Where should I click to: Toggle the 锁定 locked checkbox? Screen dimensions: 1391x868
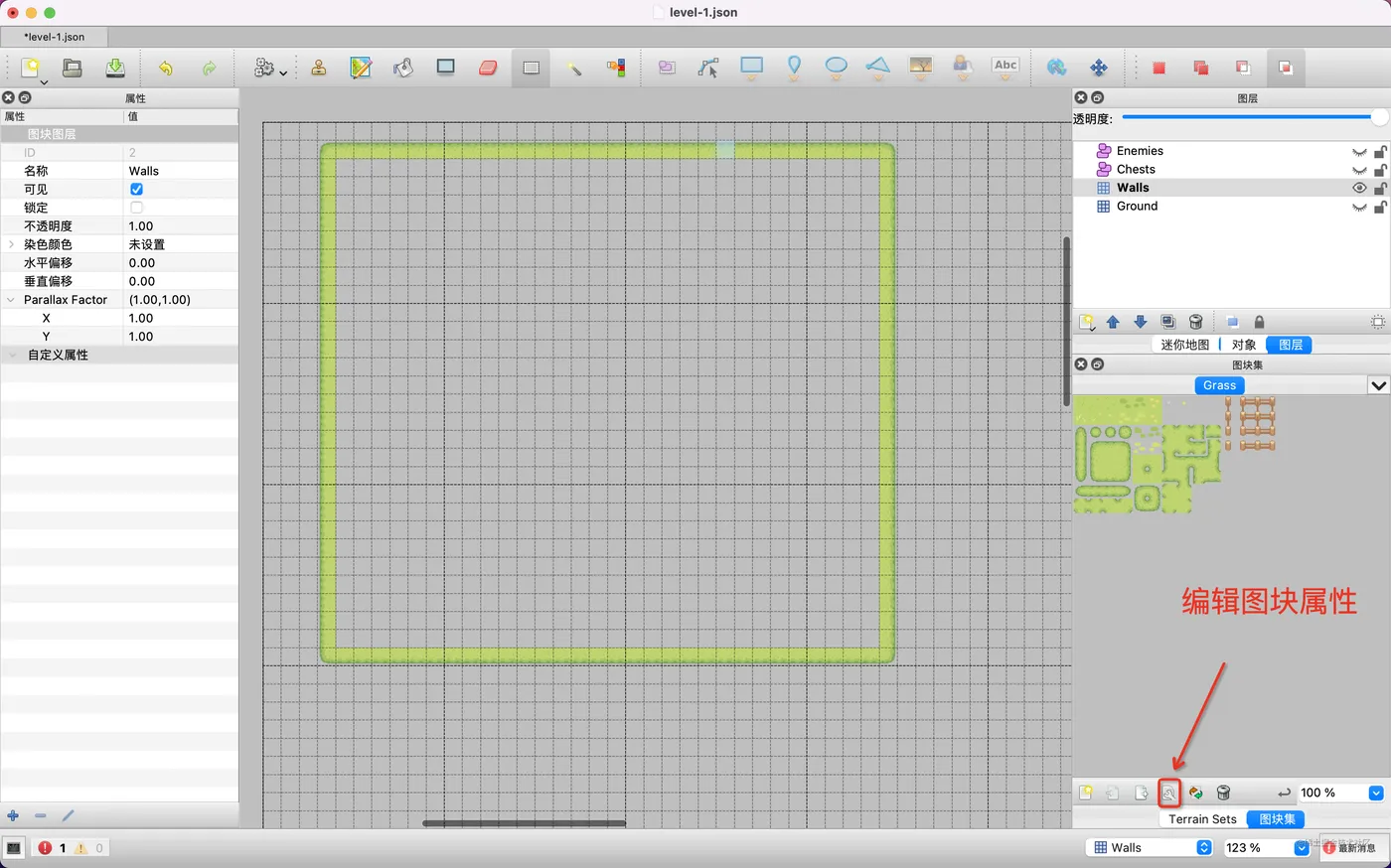pos(136,208)
